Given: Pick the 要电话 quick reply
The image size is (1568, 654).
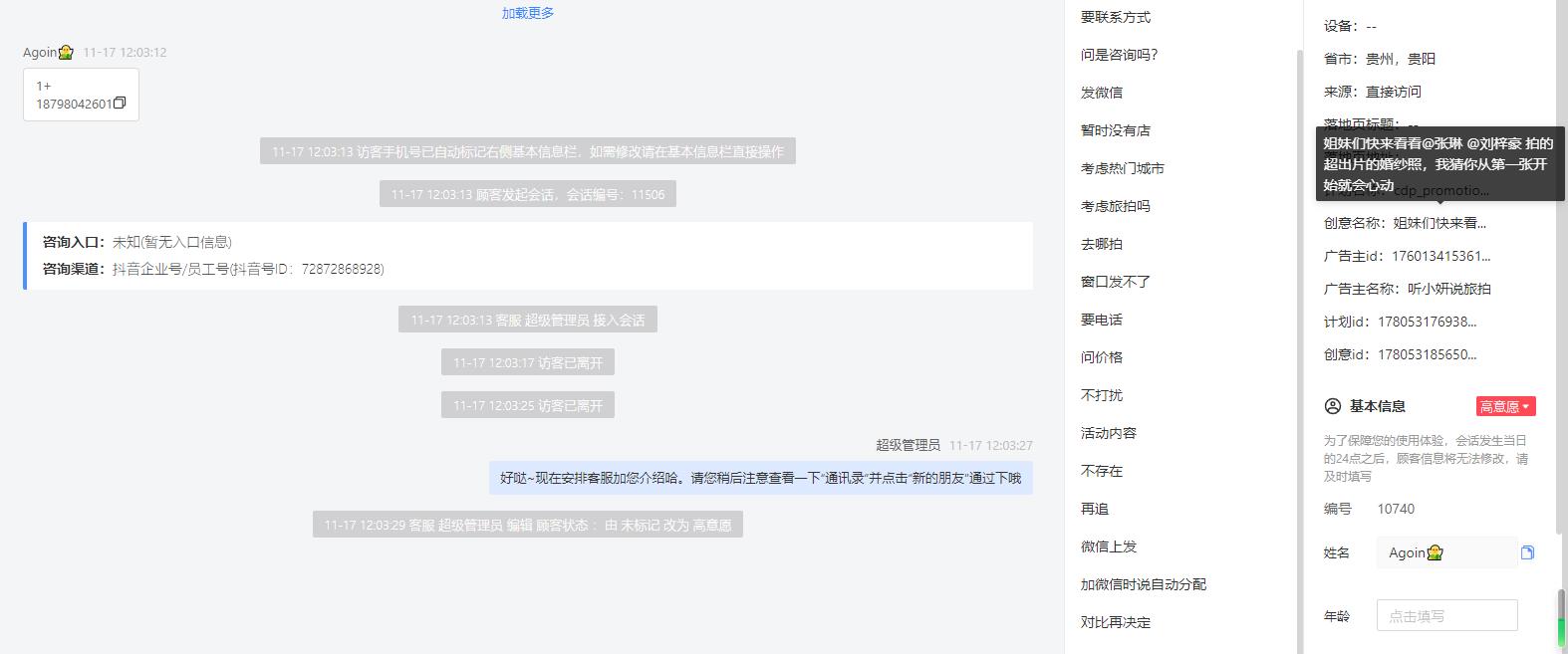Looking at the screenshot, I should (x=1102, y=320).
